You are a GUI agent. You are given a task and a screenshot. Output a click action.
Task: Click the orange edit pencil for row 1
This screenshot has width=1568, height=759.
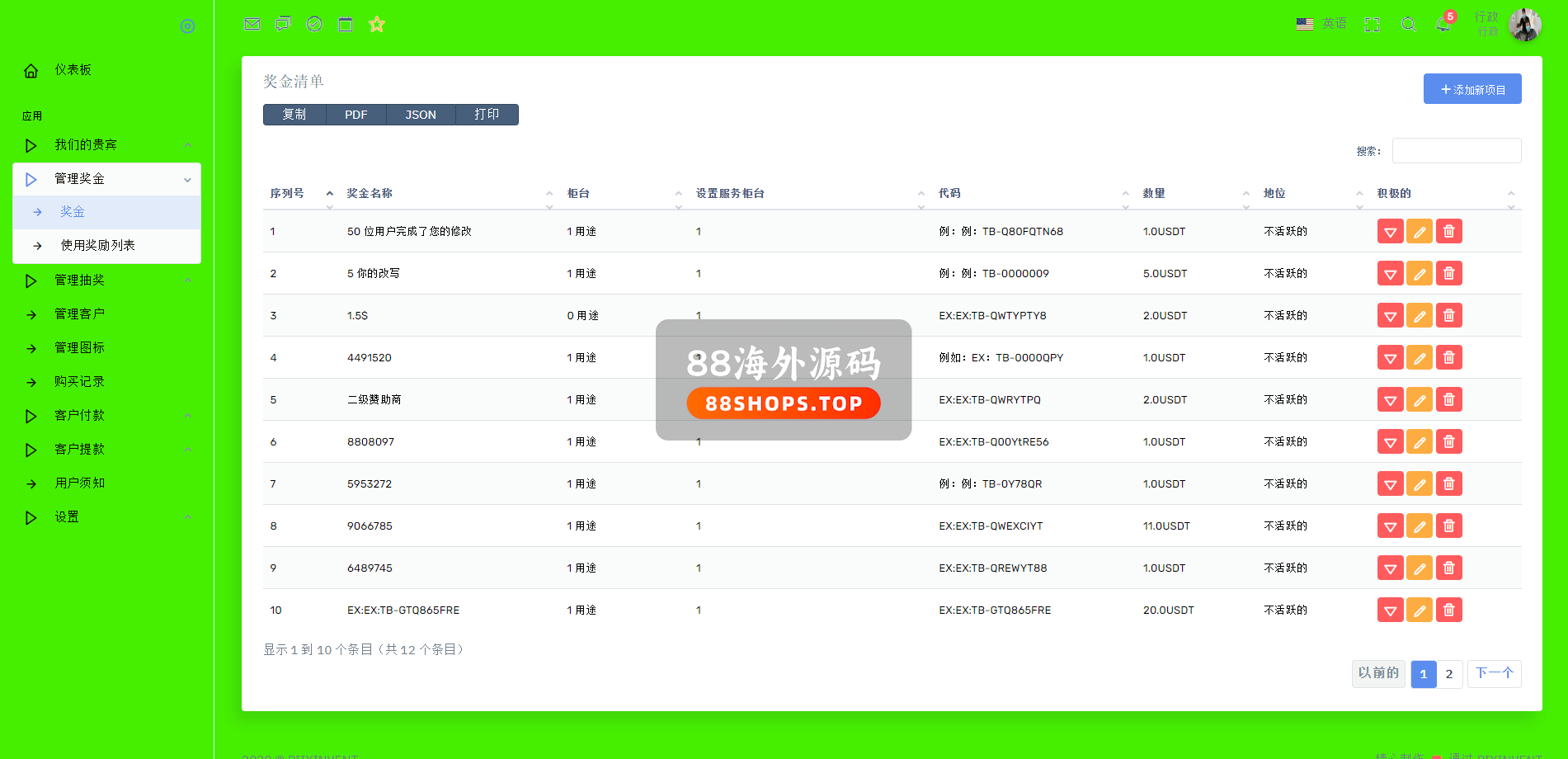tap(1420, 232)
